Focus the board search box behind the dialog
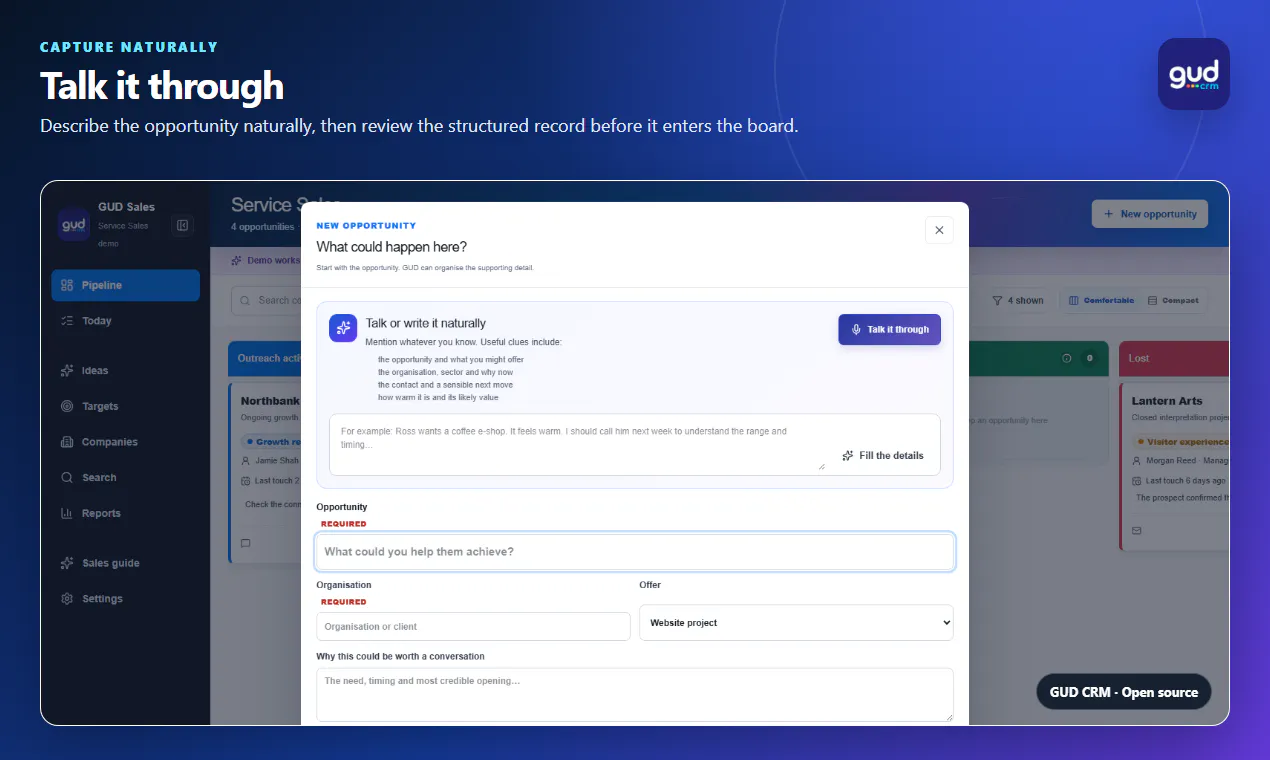The height and width of the screenshot is (760, 1270). tap(266, 300)
